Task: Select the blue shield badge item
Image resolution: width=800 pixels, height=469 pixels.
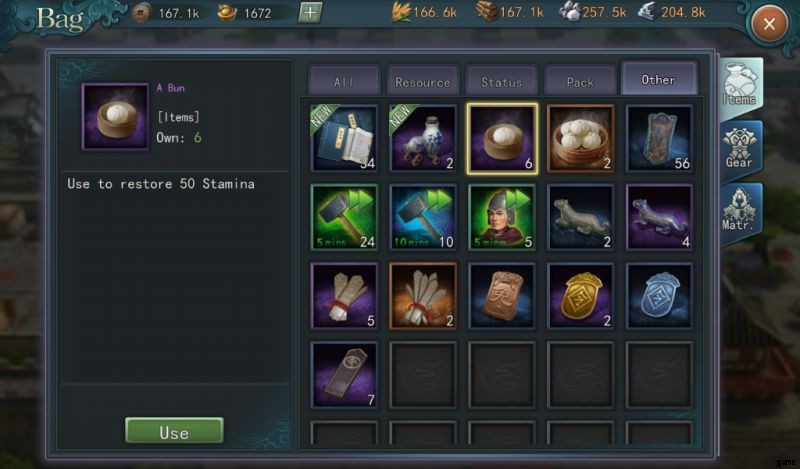Action: pos(659,295)
